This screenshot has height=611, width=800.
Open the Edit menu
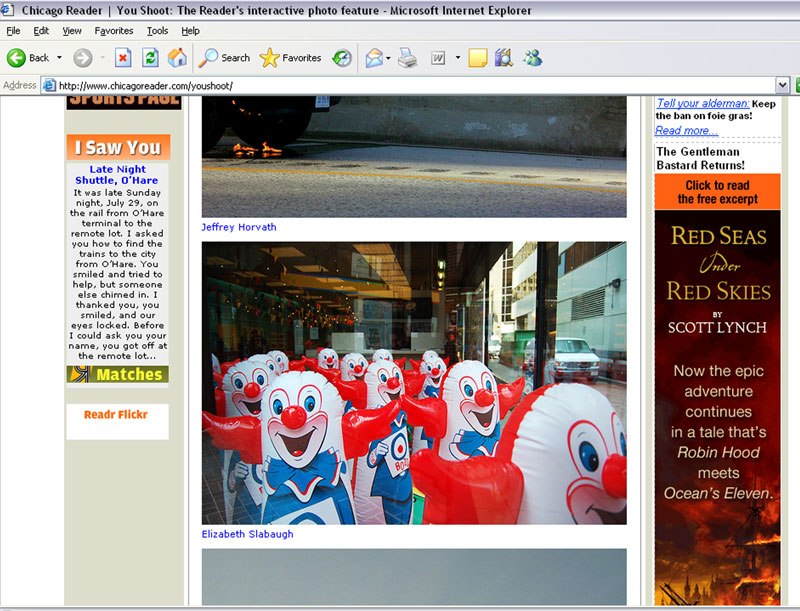coord(41,31)
